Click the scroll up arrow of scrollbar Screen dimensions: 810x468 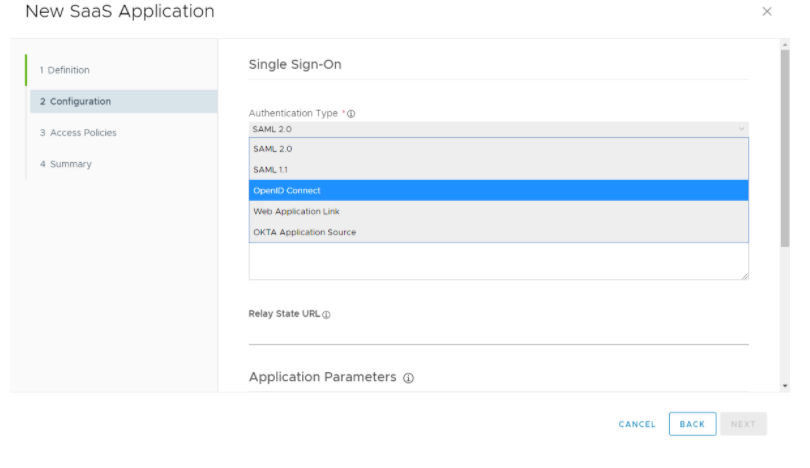[785, 45]
